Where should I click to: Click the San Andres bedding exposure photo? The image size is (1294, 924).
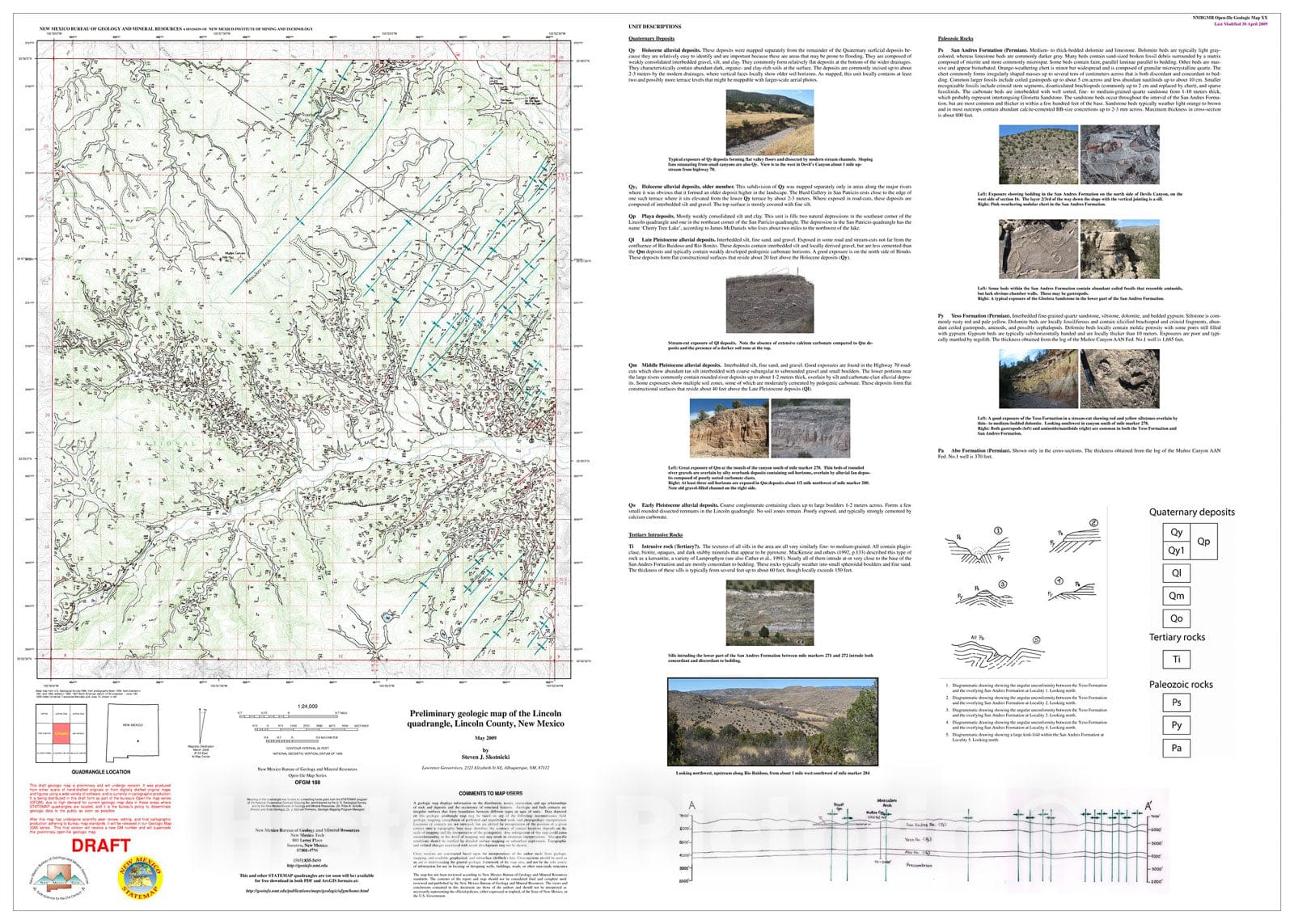coord(1038,155)
